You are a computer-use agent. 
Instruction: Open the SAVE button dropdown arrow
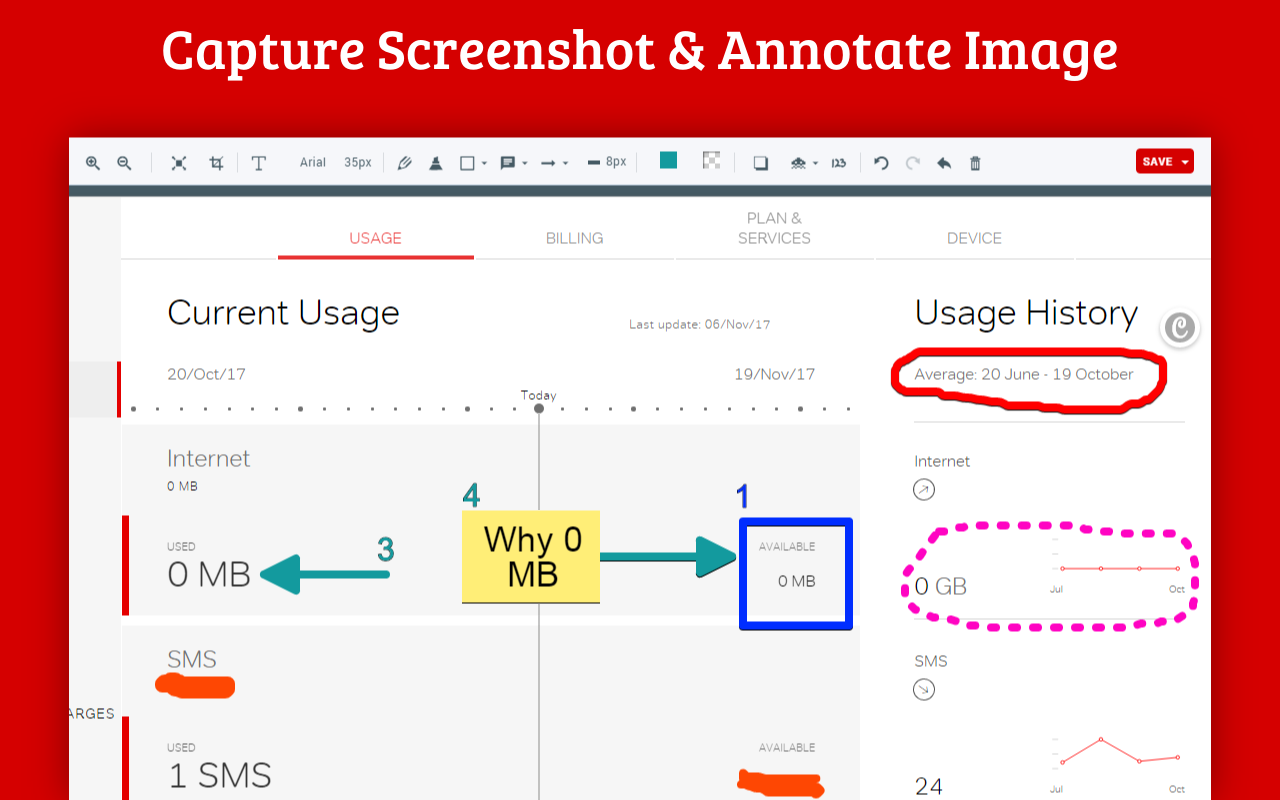1186,162
